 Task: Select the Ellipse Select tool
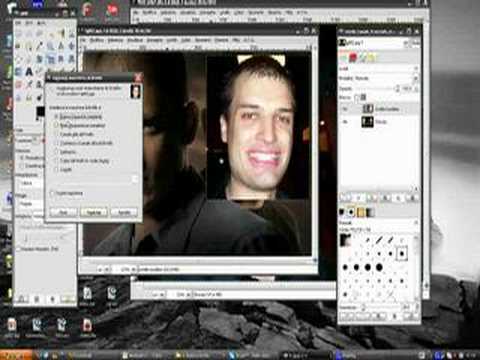[28, 35]
